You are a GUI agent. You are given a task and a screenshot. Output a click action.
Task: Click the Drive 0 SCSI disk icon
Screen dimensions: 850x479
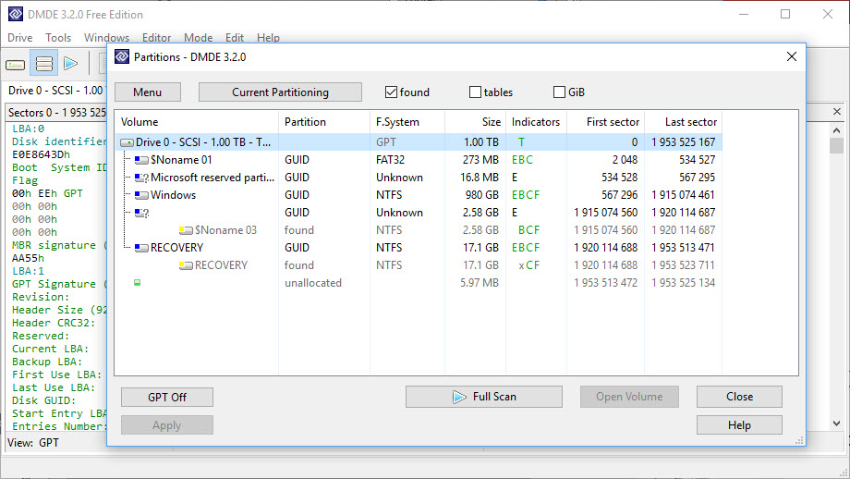pyautogui.click(x=127, y=143)
